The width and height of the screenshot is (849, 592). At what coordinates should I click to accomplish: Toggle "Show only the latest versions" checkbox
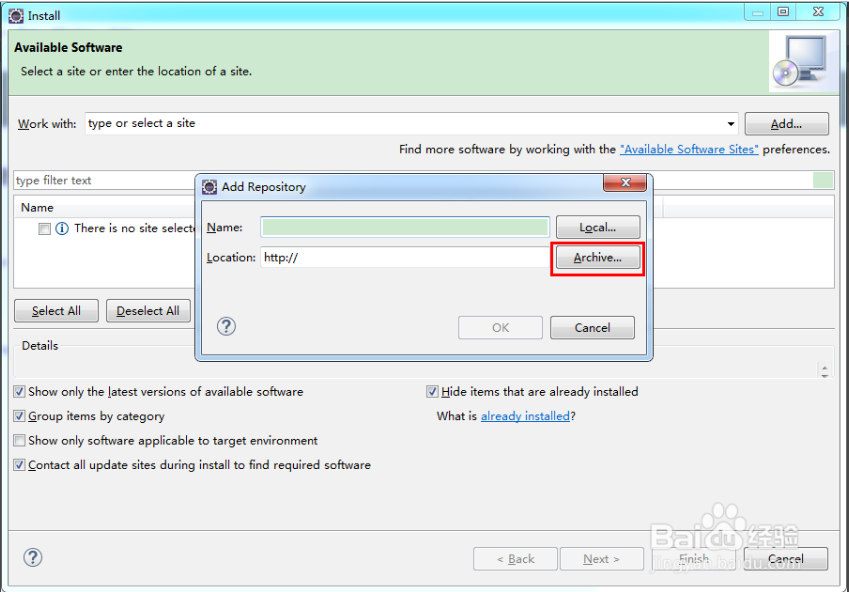pos(18,391)
